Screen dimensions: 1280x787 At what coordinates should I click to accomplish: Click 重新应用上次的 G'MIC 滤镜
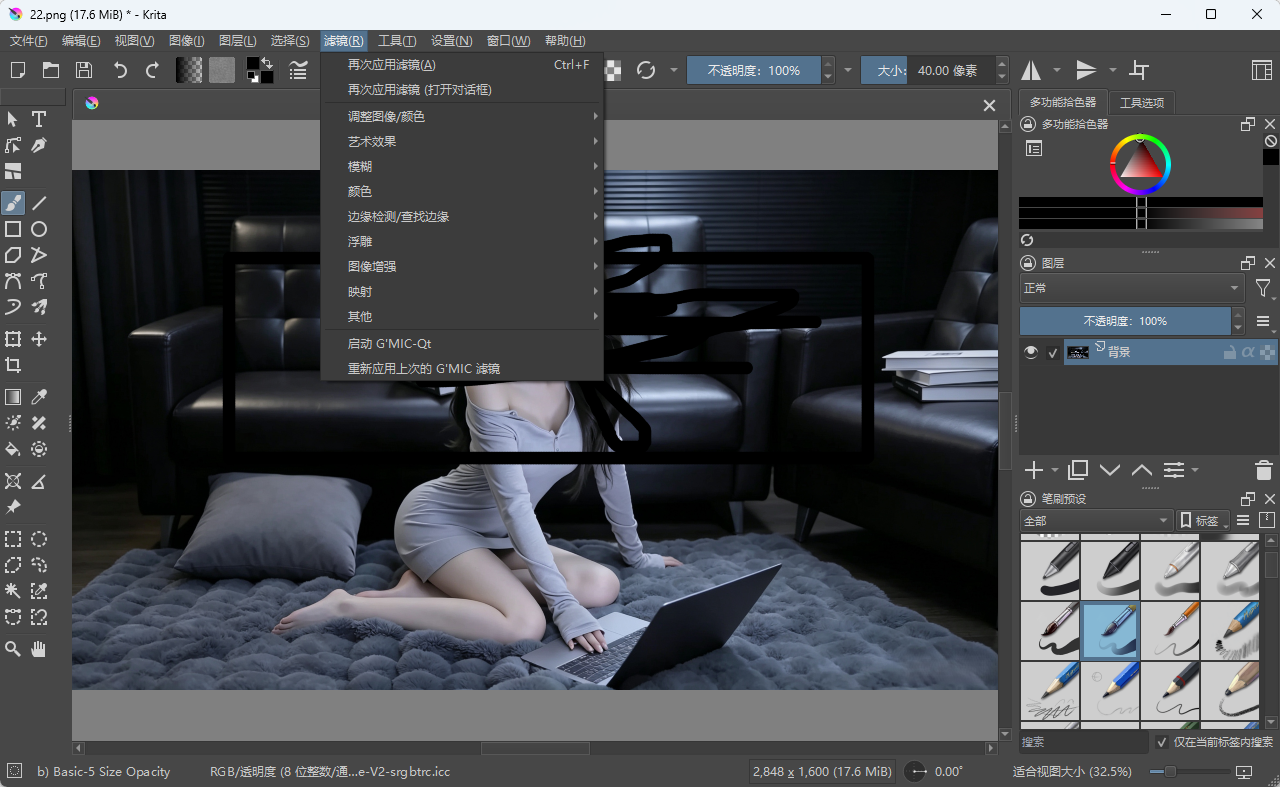click(x=462, y=368)
